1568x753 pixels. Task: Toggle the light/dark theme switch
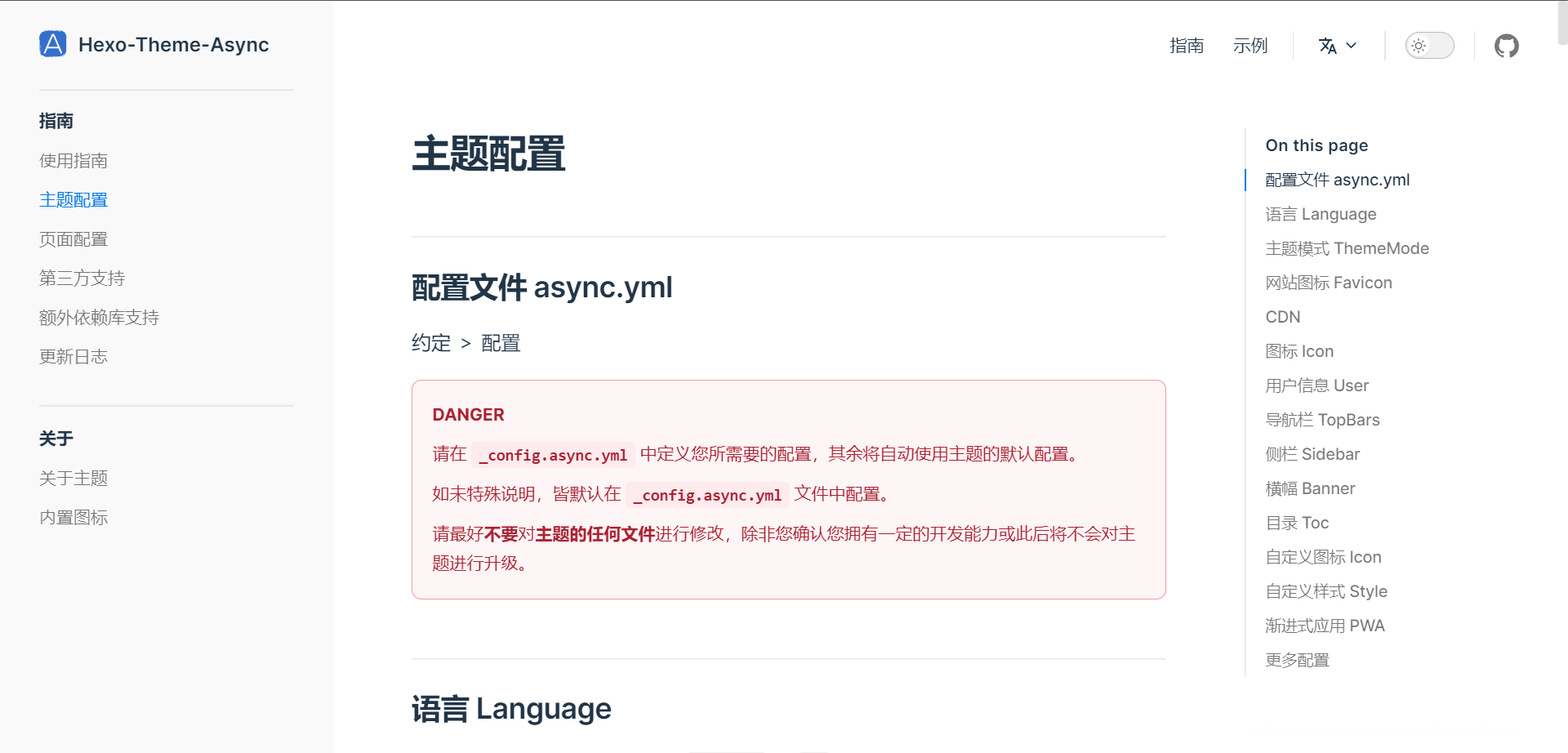click(x=1429, y=46)
